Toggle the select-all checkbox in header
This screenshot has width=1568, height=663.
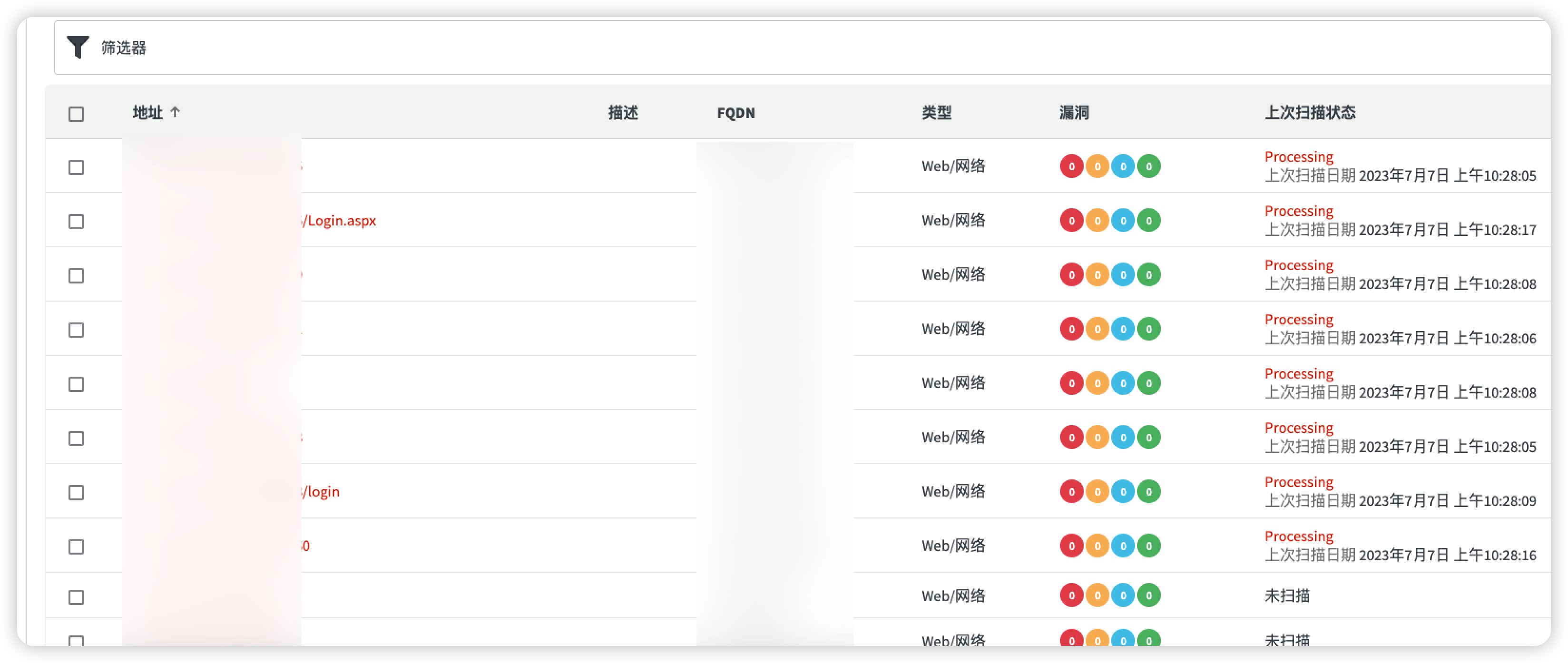click(x=76, y=114)
